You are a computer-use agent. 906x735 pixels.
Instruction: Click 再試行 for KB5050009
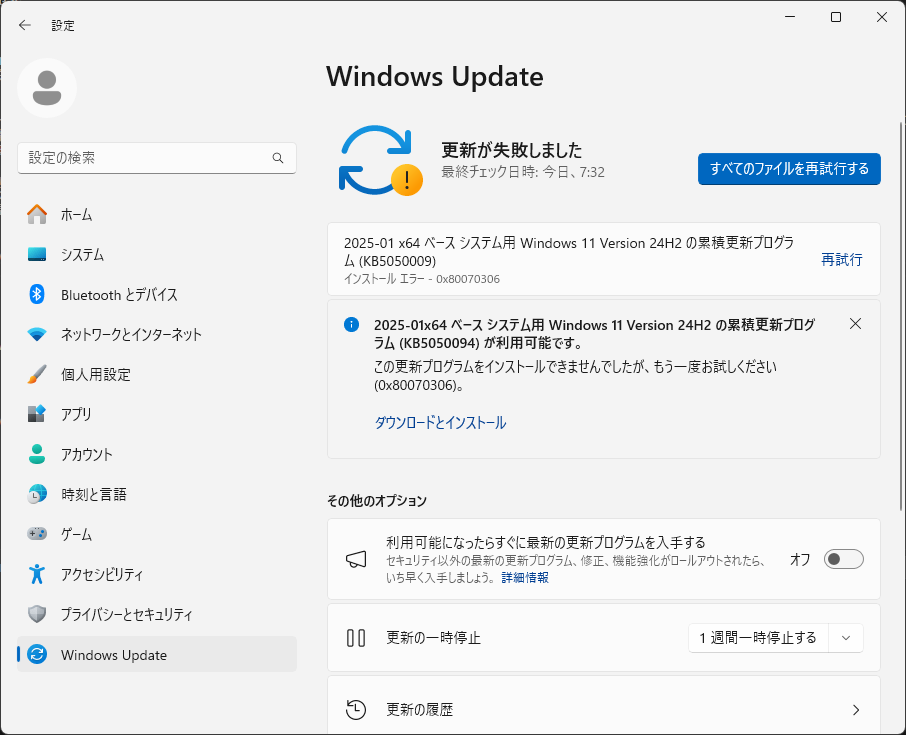(x=842, y=259)
